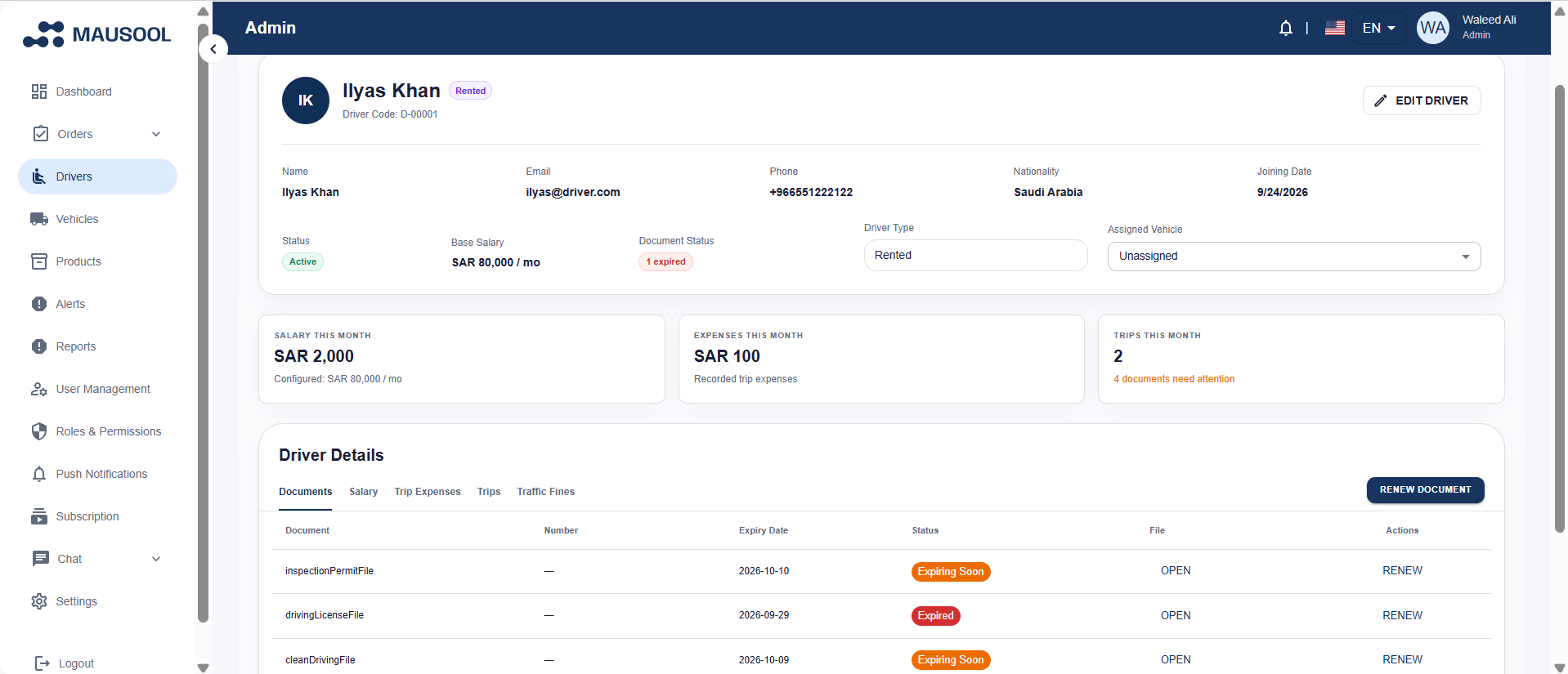Click the Push Notifications bell icon in sidebar
The width and height of the screenshot is (1568, 674).
[x=39, y=474]
